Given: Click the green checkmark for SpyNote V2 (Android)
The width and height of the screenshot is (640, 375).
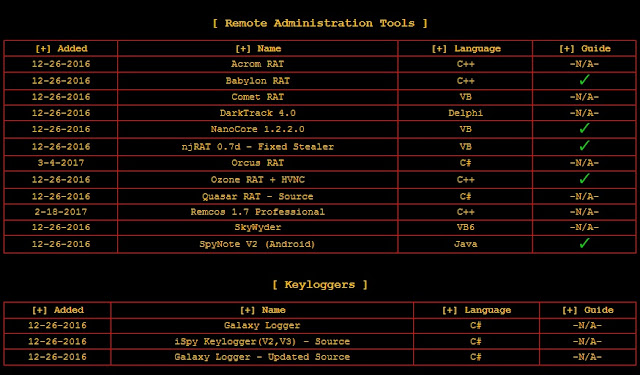Looking at the screenshot, I should click(x=584, y=244).
